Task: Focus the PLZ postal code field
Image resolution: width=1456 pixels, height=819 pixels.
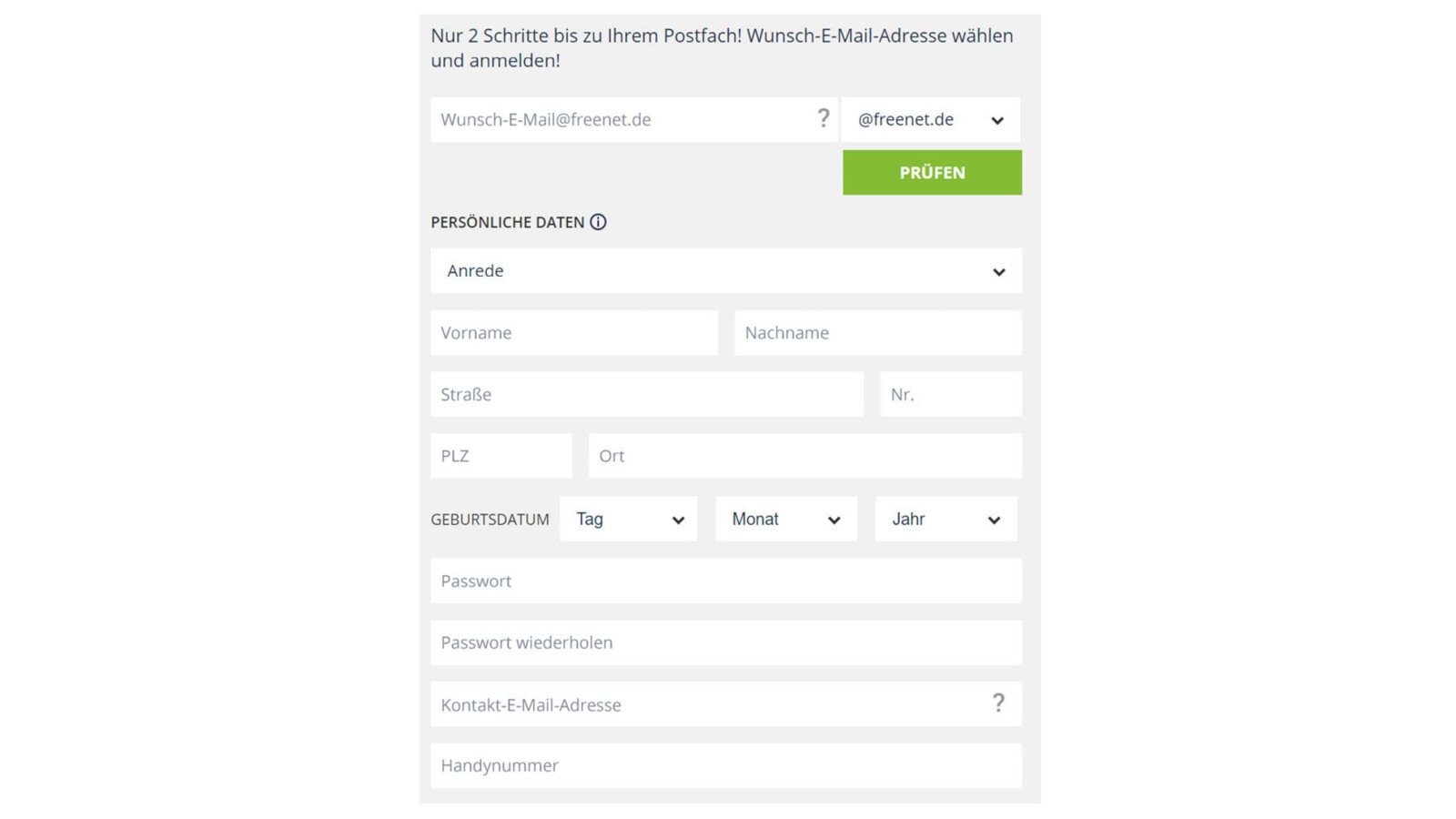Action: pos(500,456)
